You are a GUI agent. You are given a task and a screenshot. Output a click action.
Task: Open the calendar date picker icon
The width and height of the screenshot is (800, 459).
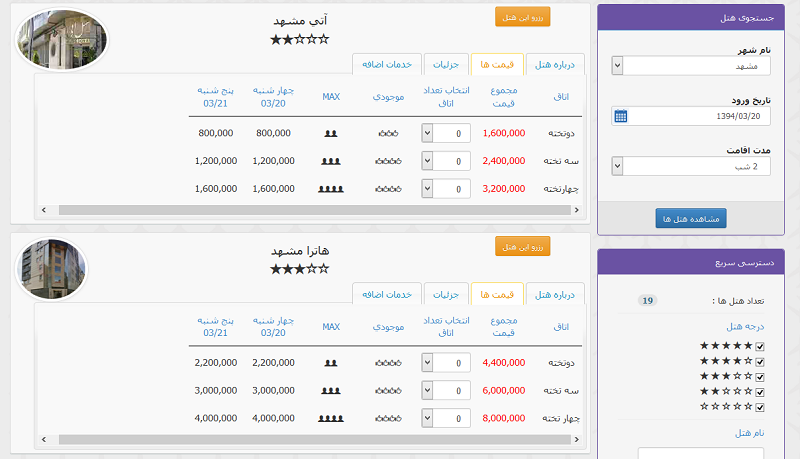point(620,116)
